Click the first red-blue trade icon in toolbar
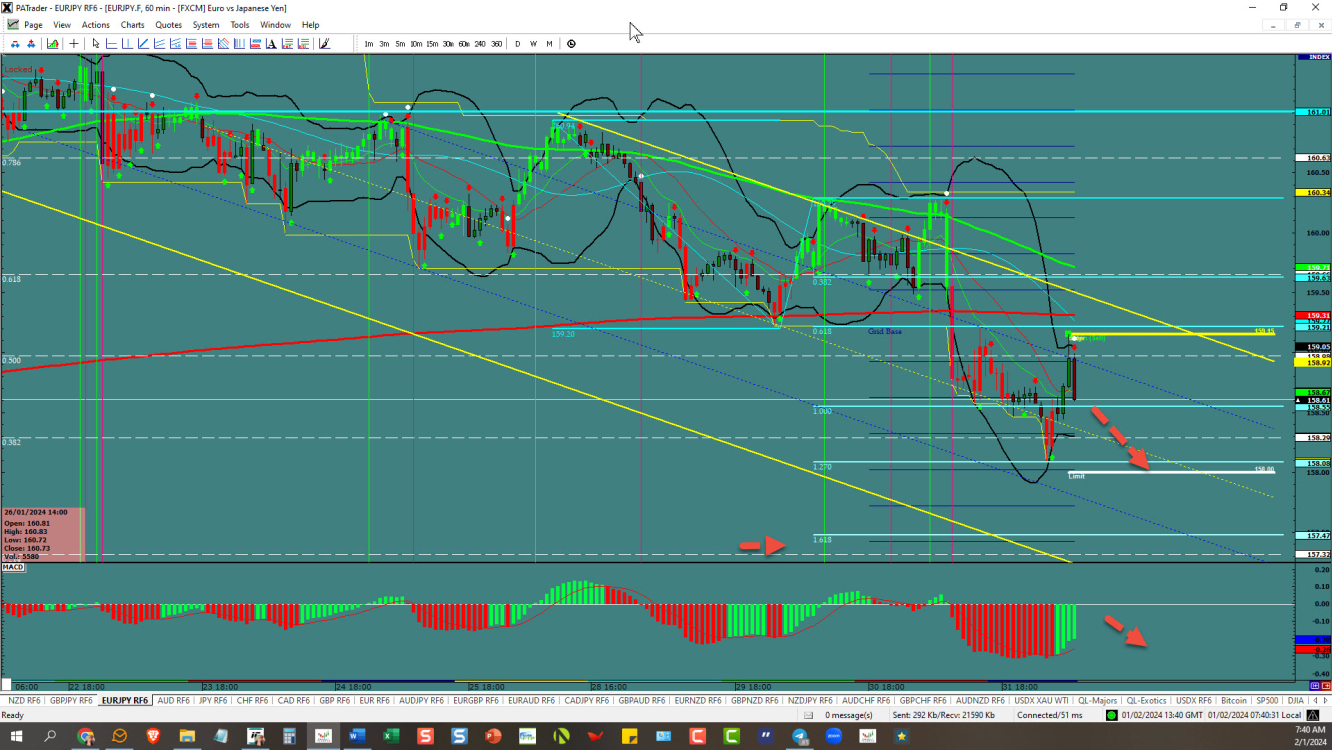The image size is (1332, 750). pos(15,44)
